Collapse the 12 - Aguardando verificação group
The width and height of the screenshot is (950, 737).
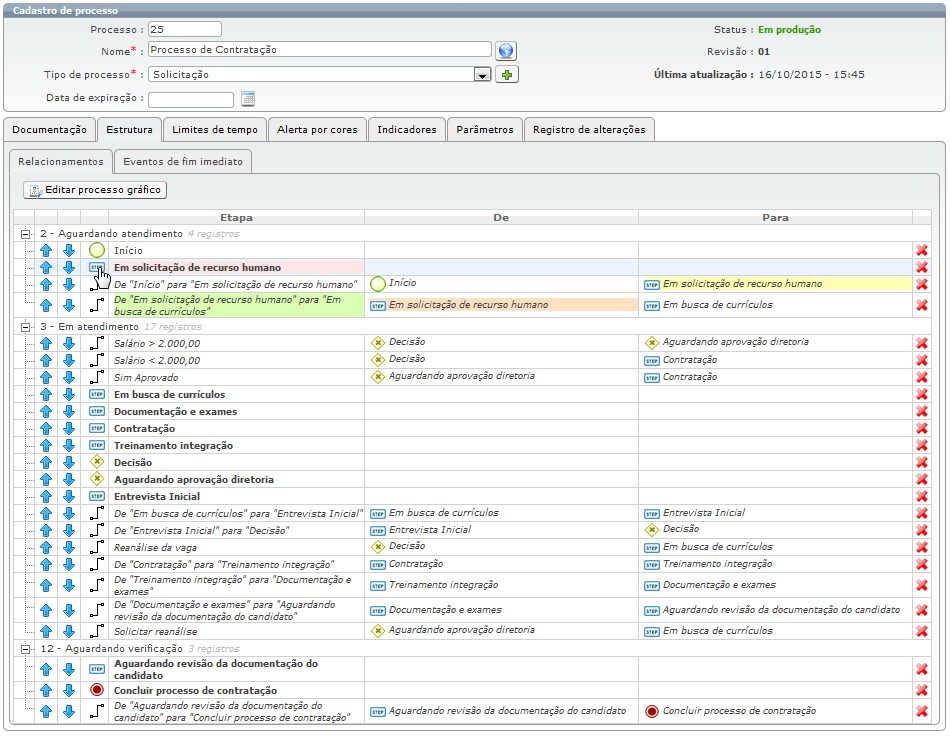pos(25,649)
